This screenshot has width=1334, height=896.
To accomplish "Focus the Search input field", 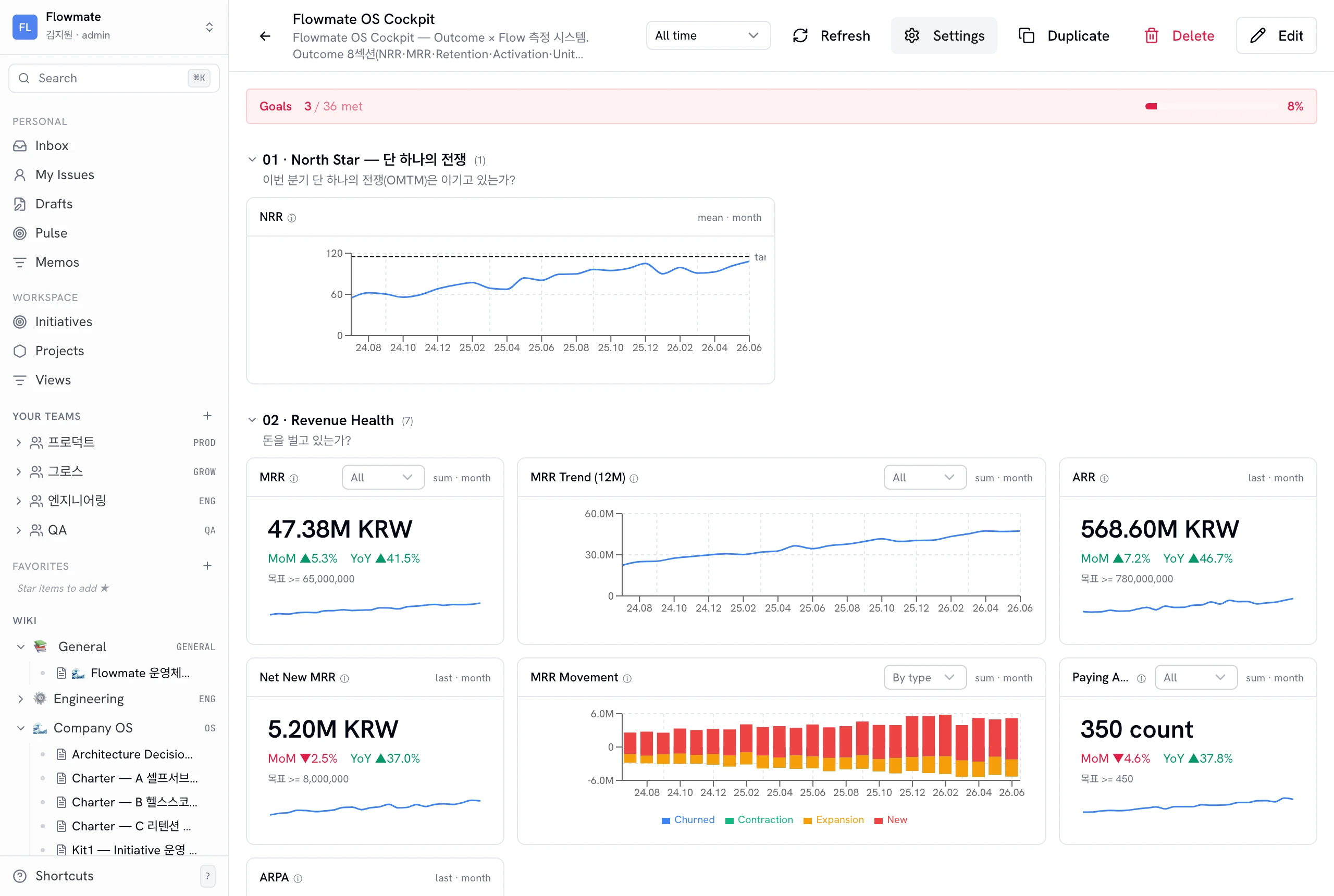I will coord(114,78).
